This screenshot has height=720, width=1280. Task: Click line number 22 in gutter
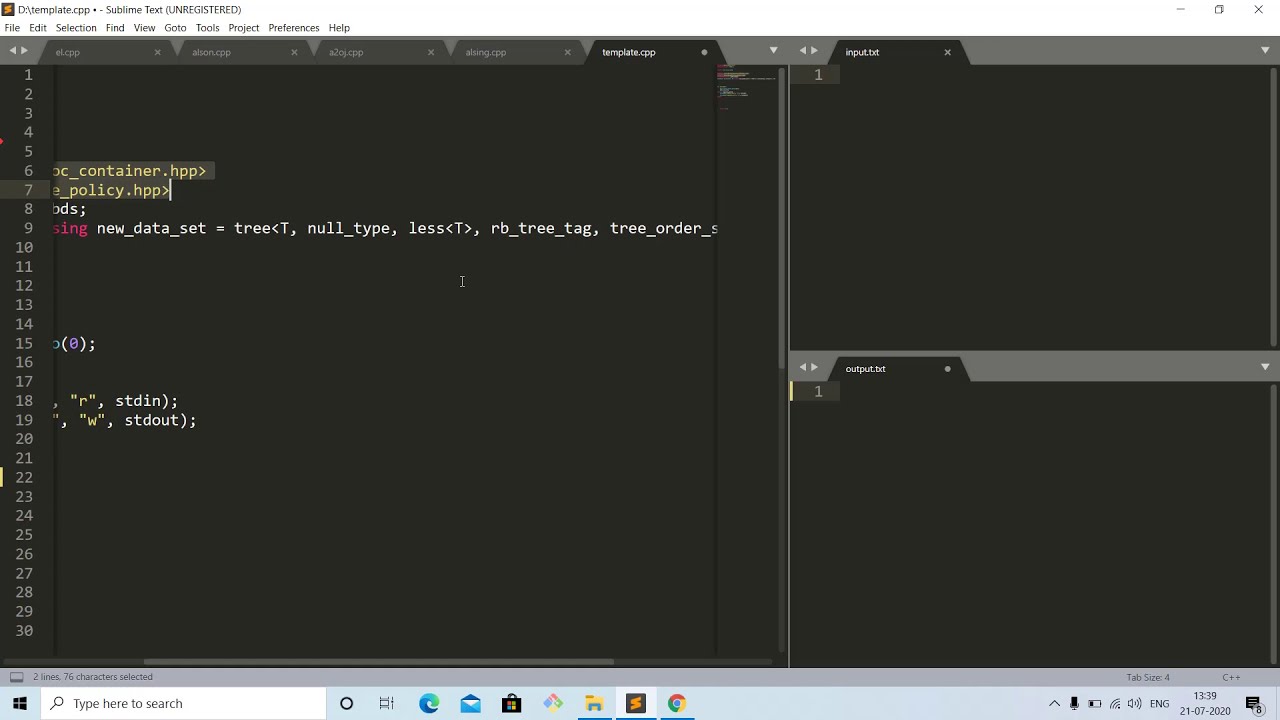point(24,477)
